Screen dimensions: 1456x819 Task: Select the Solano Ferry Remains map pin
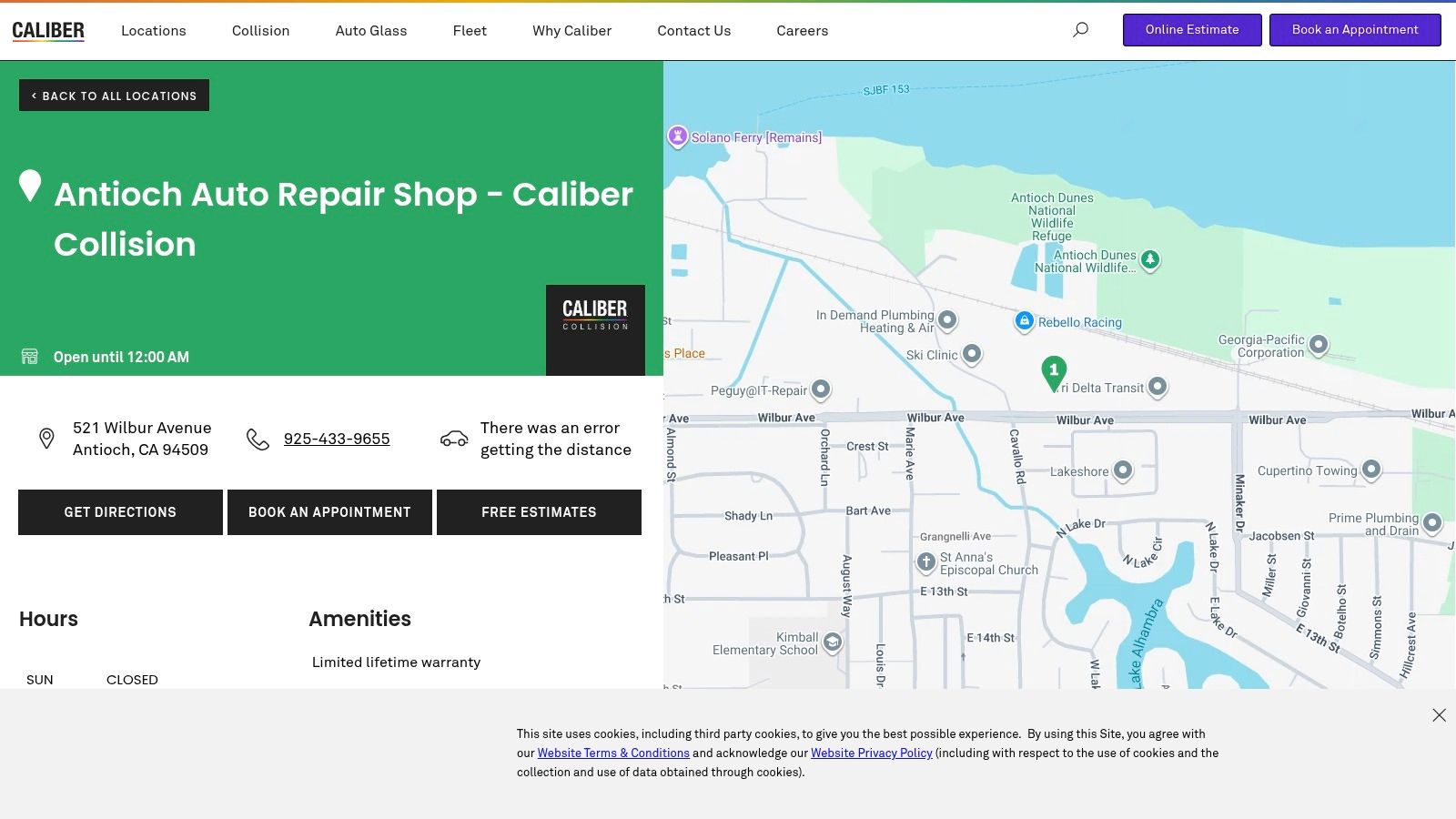[677, 136]
